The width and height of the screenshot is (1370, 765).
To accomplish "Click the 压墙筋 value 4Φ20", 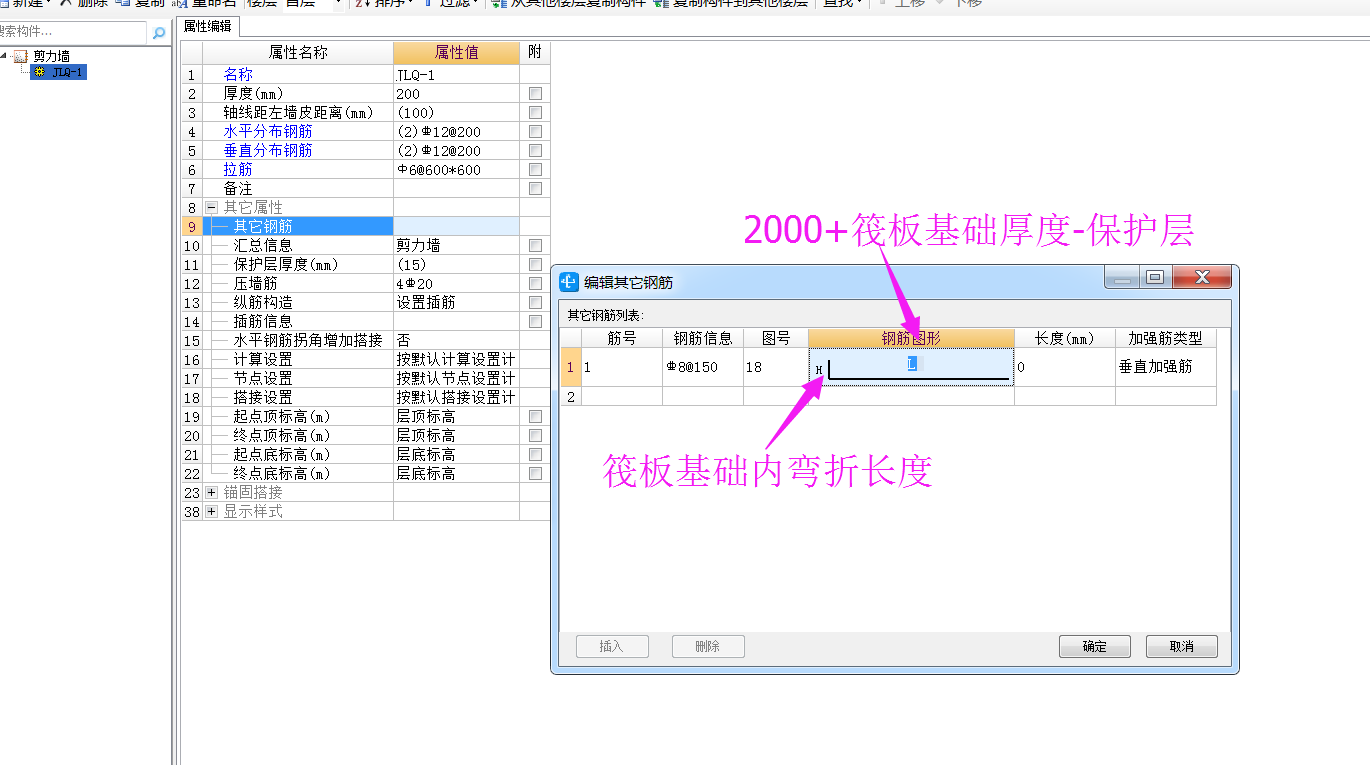I will [x=456, y=283].
